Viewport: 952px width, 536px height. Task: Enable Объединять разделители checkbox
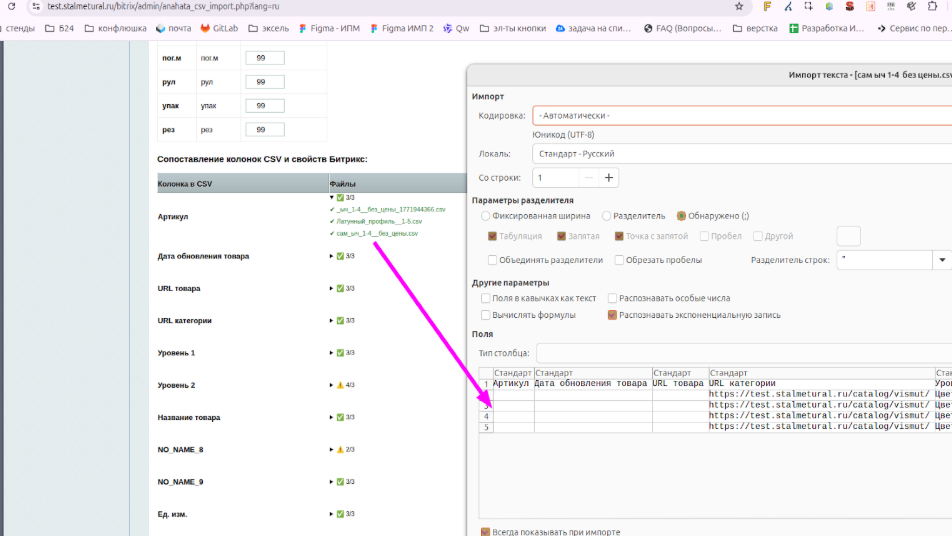pos(492,260)
